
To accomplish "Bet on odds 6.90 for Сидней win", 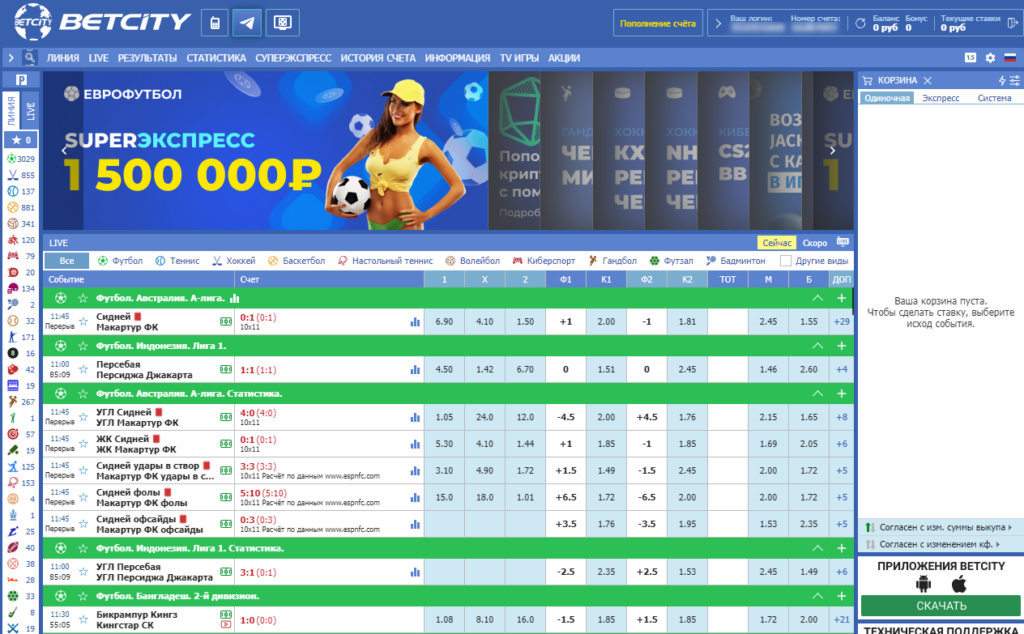I will [444, 322].
